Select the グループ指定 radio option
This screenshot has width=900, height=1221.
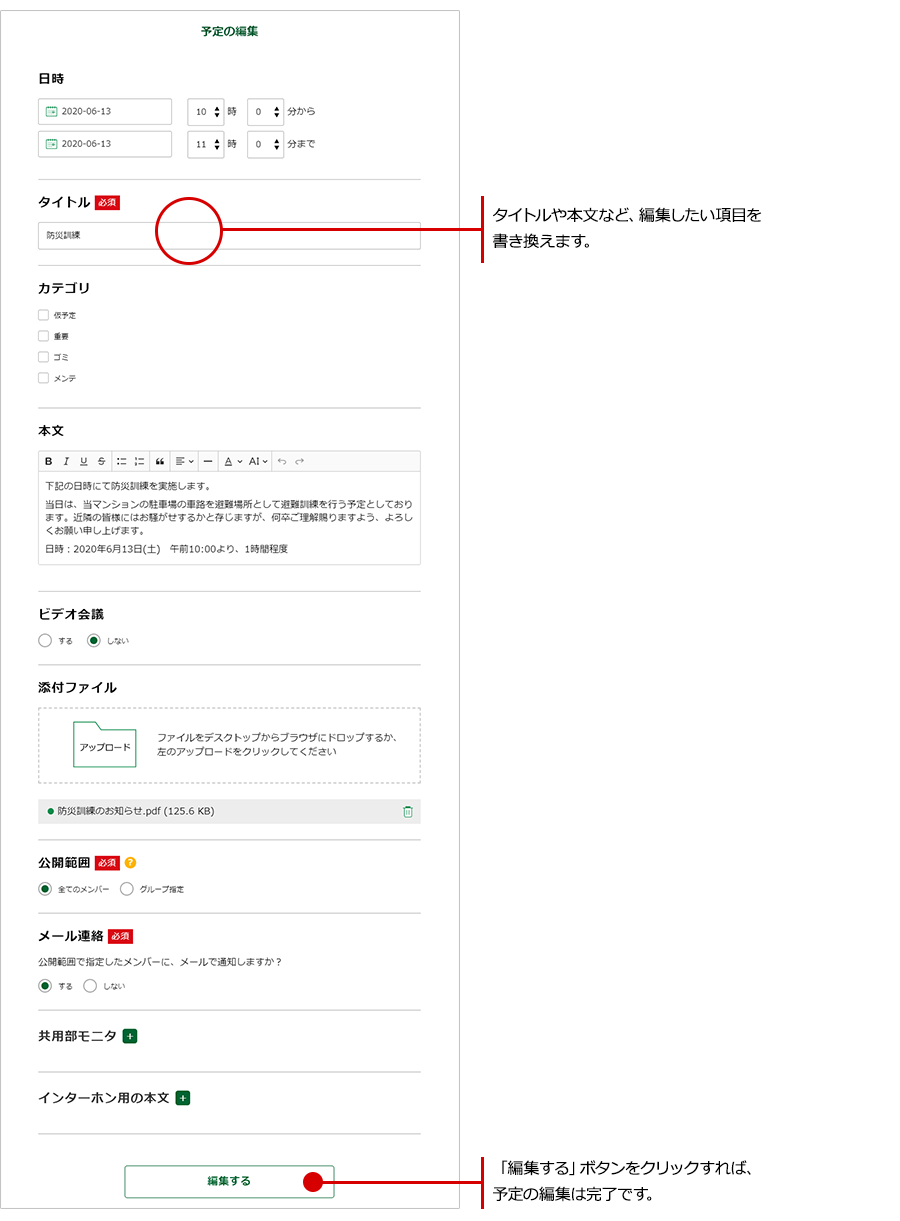point(127,889)
